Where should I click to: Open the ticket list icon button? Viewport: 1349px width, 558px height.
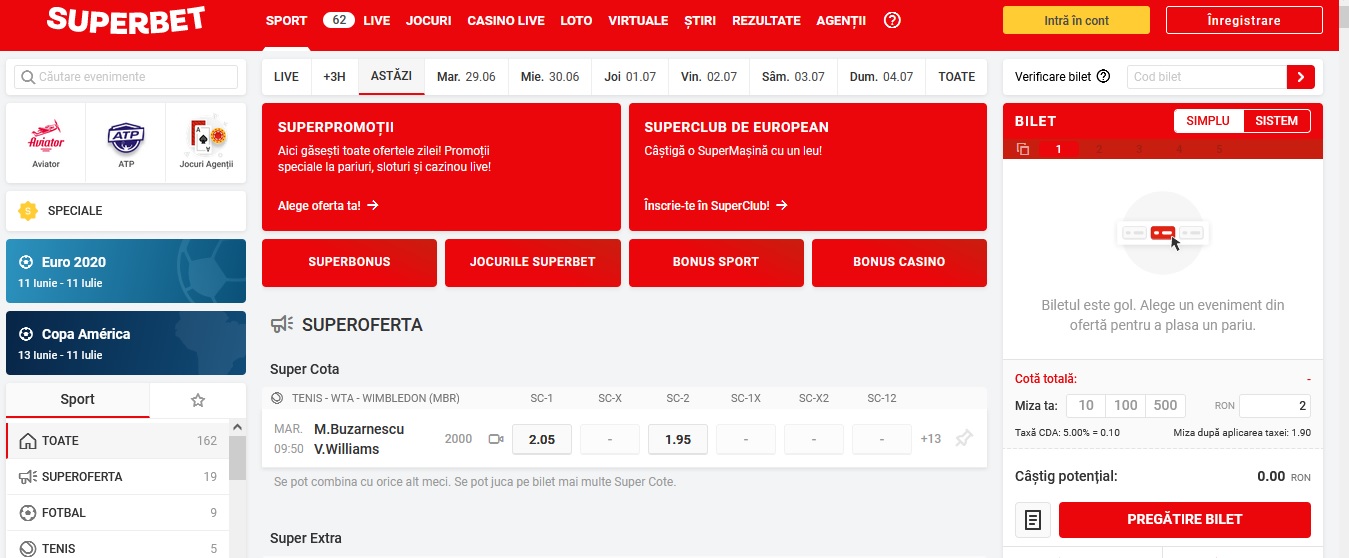[1033, 520]
